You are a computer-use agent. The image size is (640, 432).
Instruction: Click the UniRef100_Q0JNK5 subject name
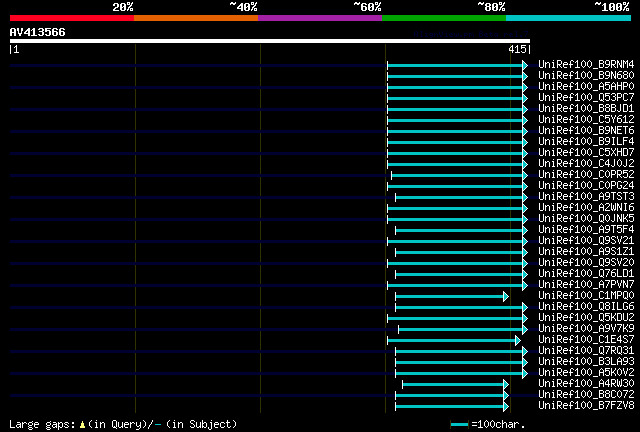click(x=586, y=219)
